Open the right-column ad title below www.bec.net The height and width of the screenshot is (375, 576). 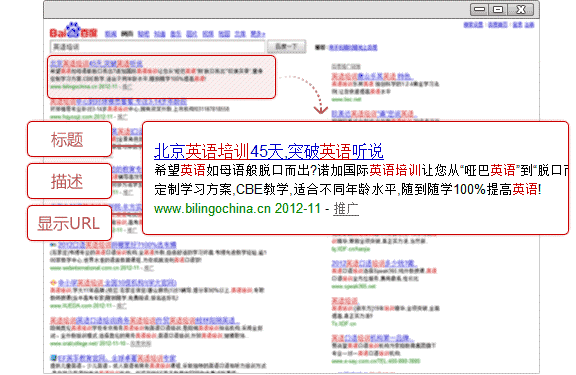(x=374, y=114)
